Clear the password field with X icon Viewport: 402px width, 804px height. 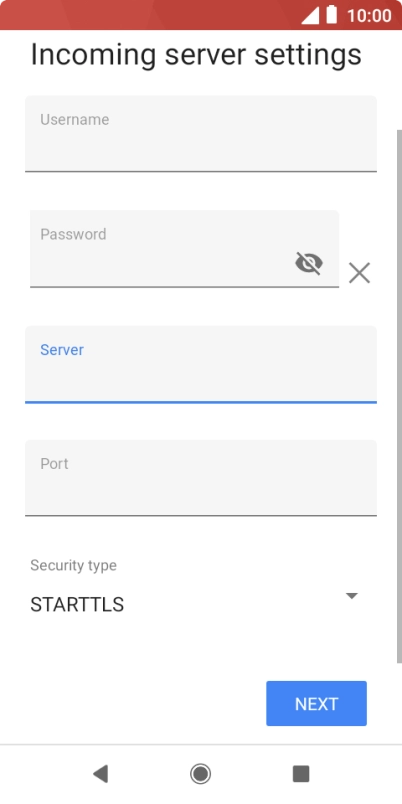pos(359,273)
